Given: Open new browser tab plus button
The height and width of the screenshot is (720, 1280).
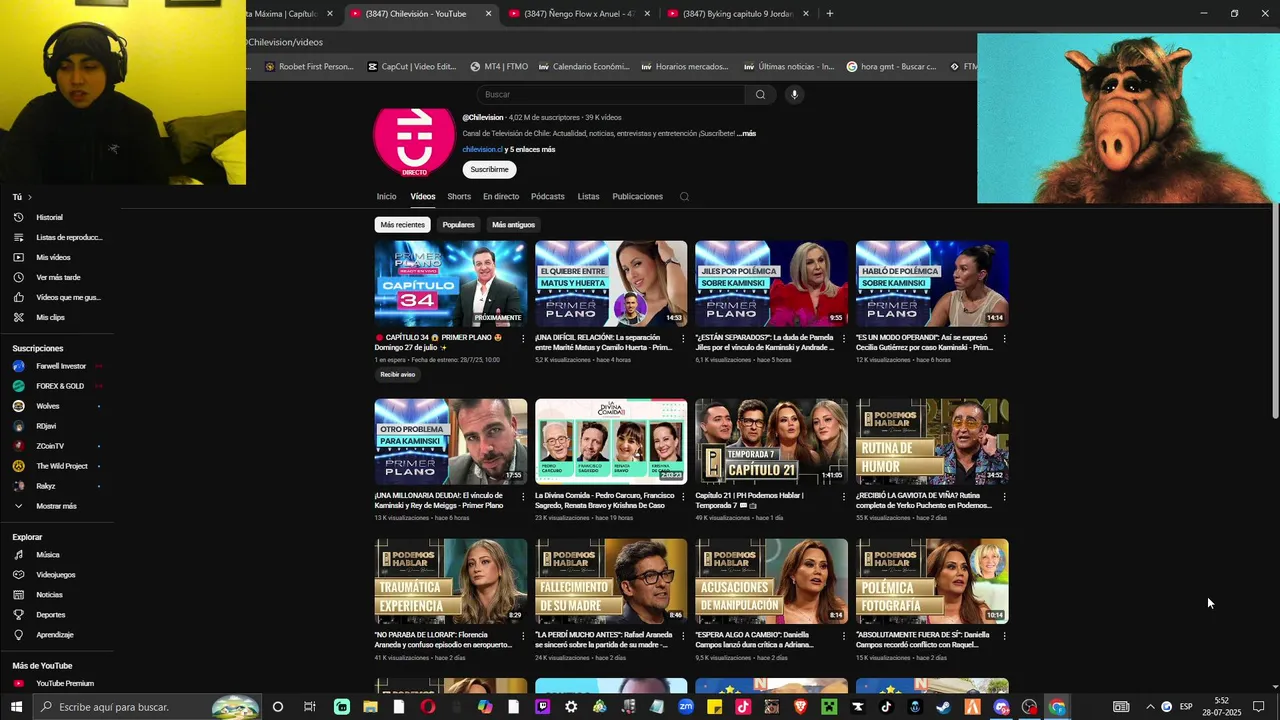Looking at the screenshot, I should [829, 14].
